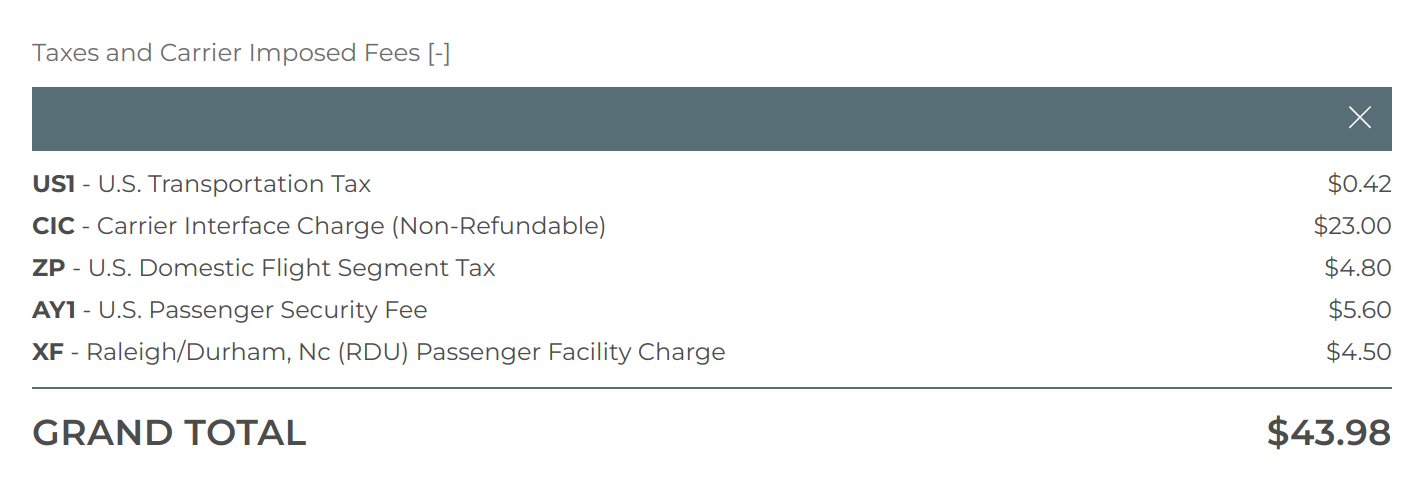1420x496 pixels.
Task: Select the CIC fee code
Action: (x=53, y=226)
